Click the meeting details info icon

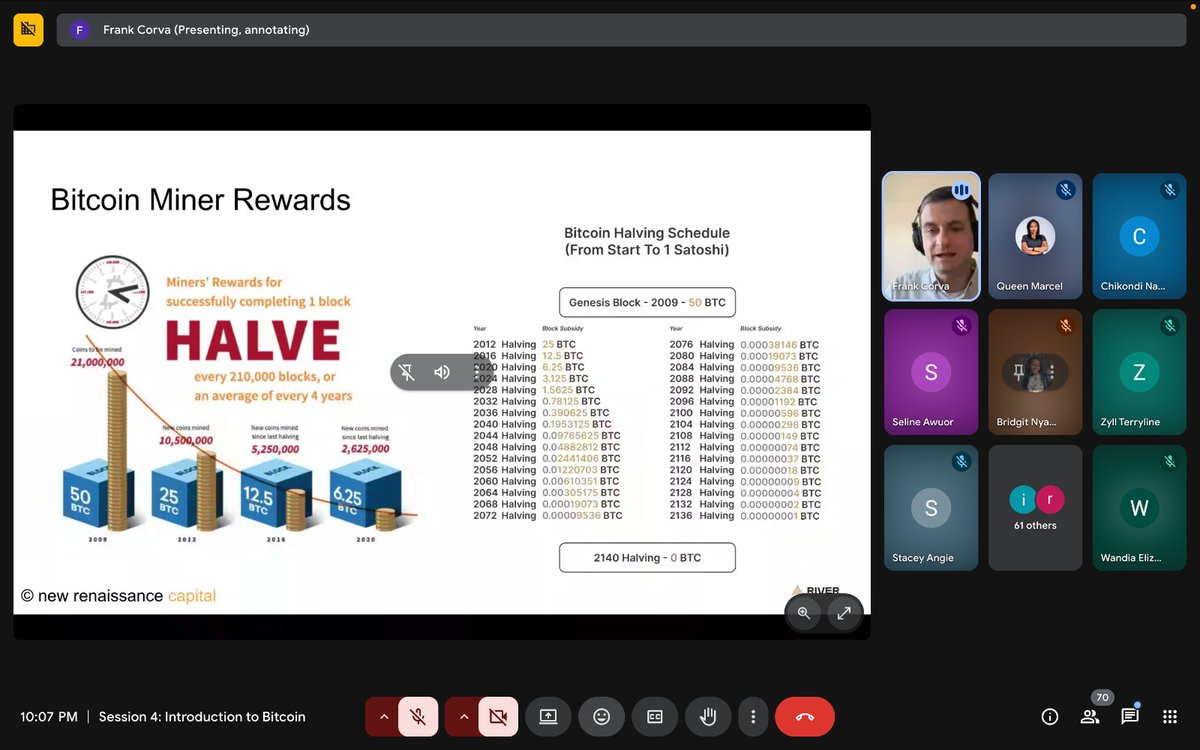pos(1049,716)
